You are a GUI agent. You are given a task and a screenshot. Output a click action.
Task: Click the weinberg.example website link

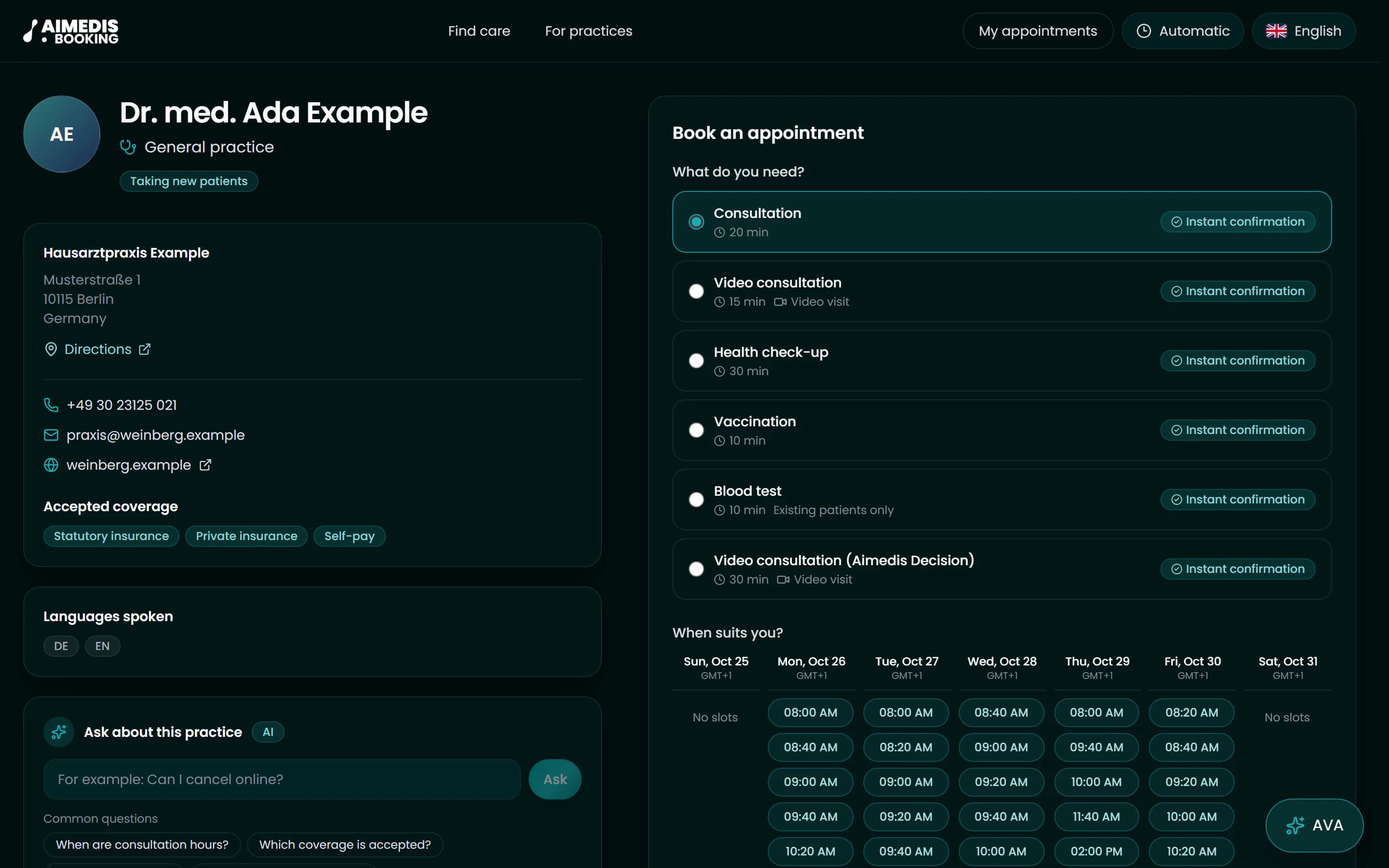tap(129, 465)
